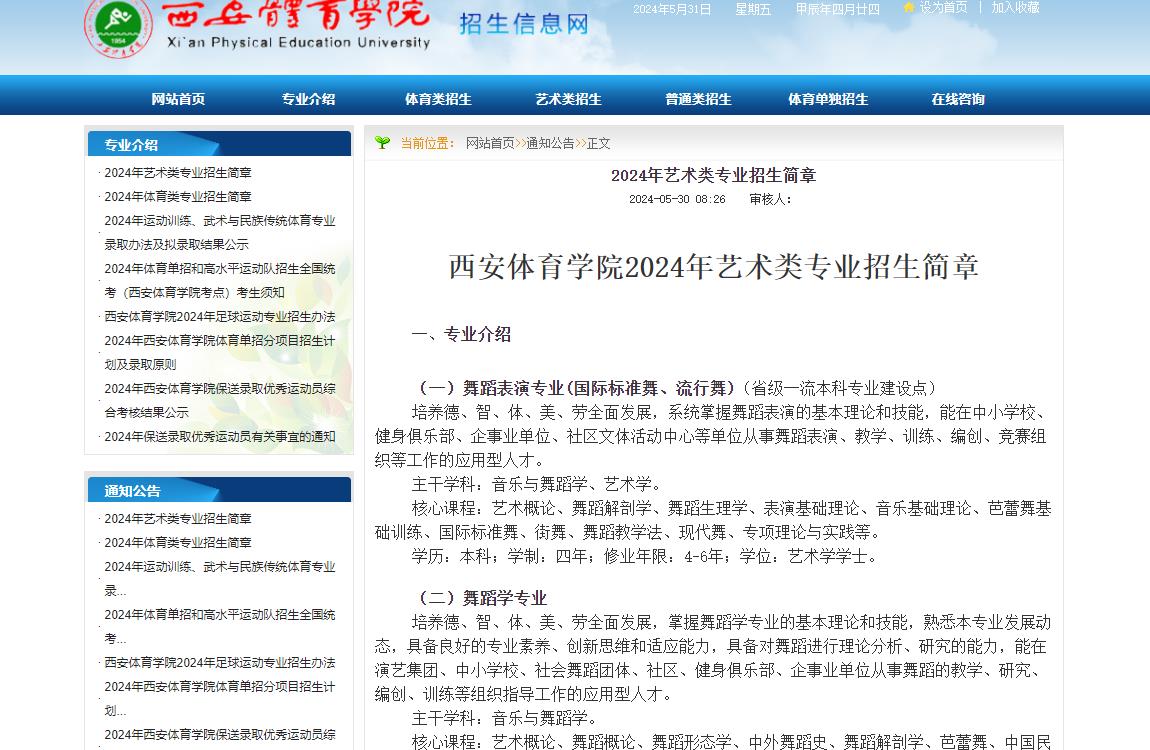
Task: Open the 网站首页 navigation item
Action: (178, 99)
